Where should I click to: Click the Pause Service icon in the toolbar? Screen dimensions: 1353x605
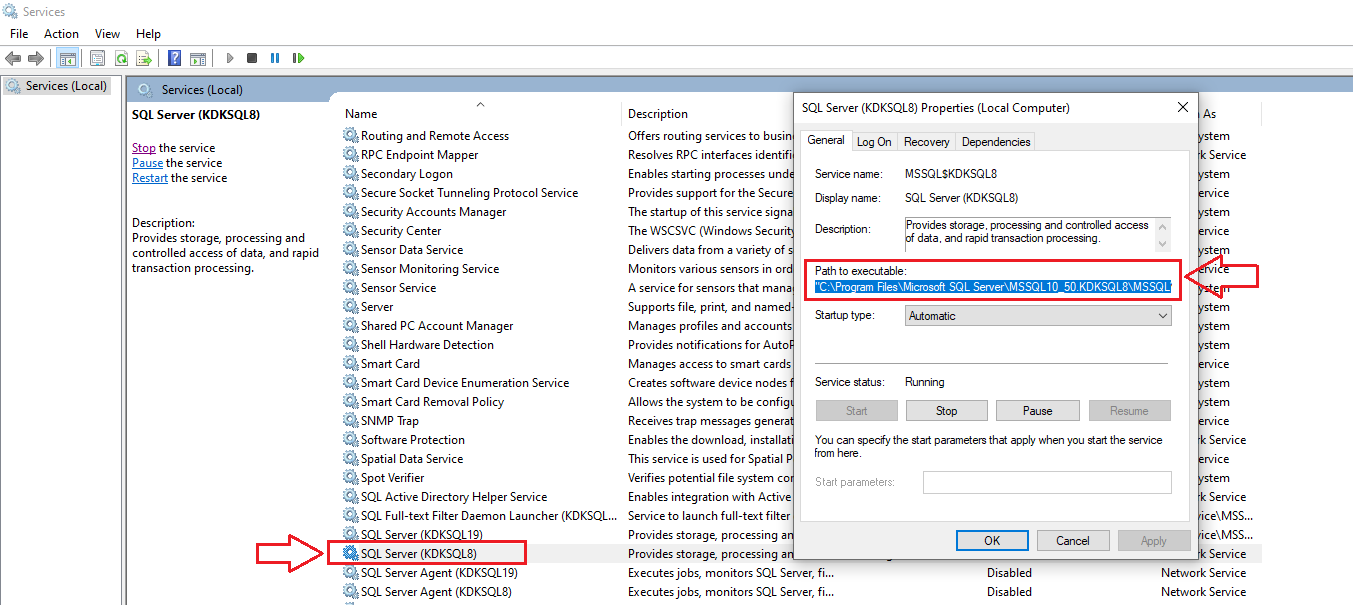click(x=275, y=58)
